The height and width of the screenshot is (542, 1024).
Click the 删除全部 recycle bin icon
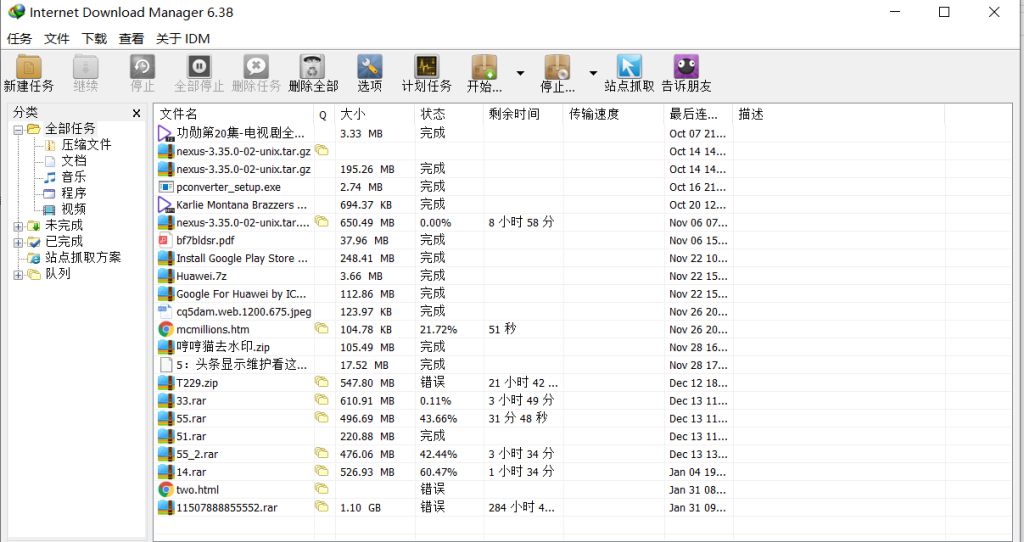[313, 67]
